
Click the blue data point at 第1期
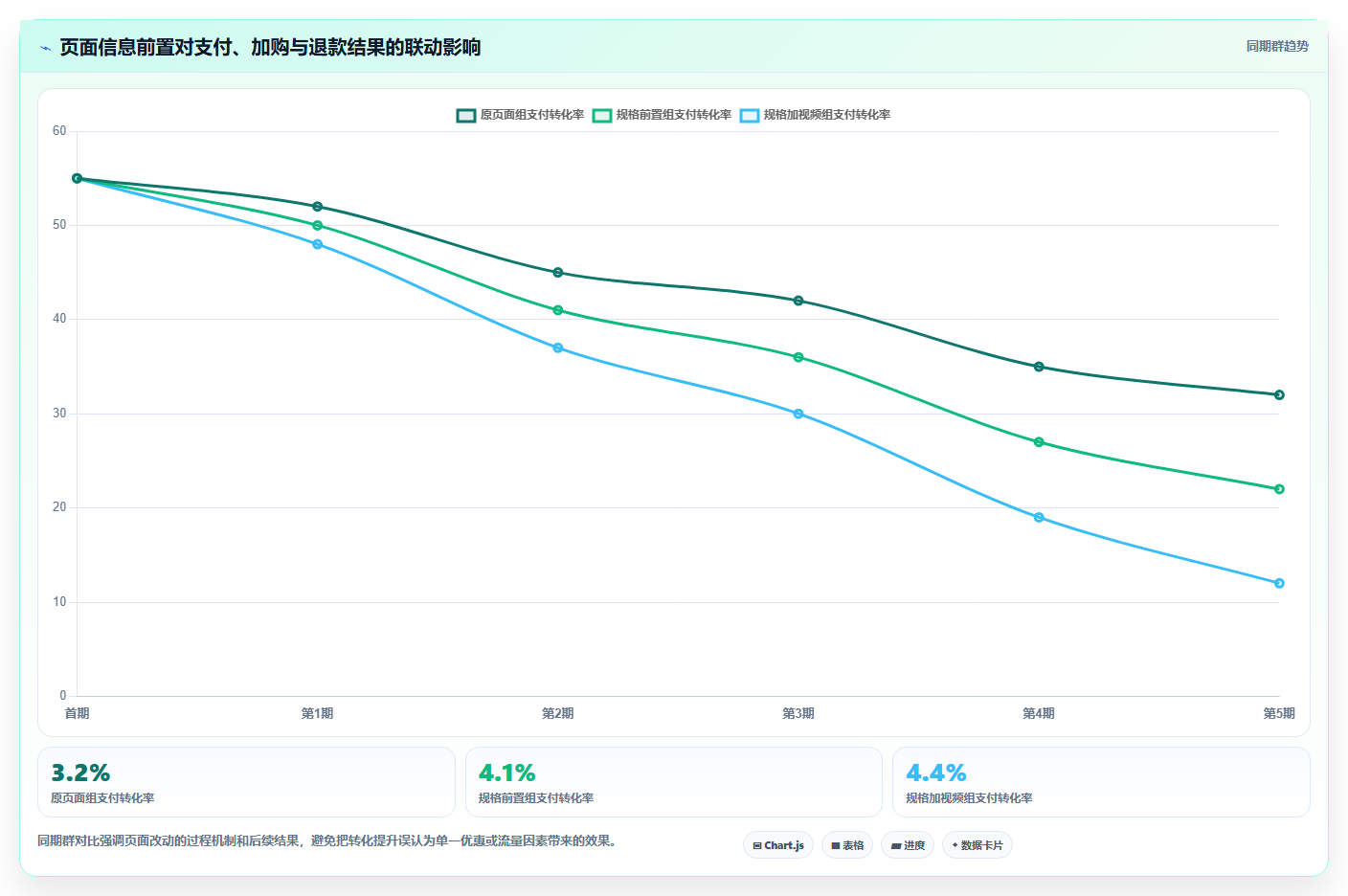click(x=318, y=244)
